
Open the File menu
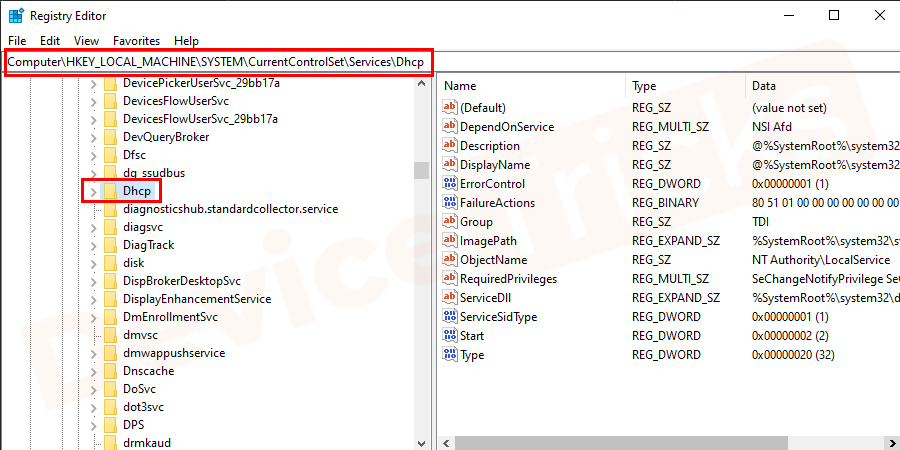pyautogui.click(x=17, y=41)
